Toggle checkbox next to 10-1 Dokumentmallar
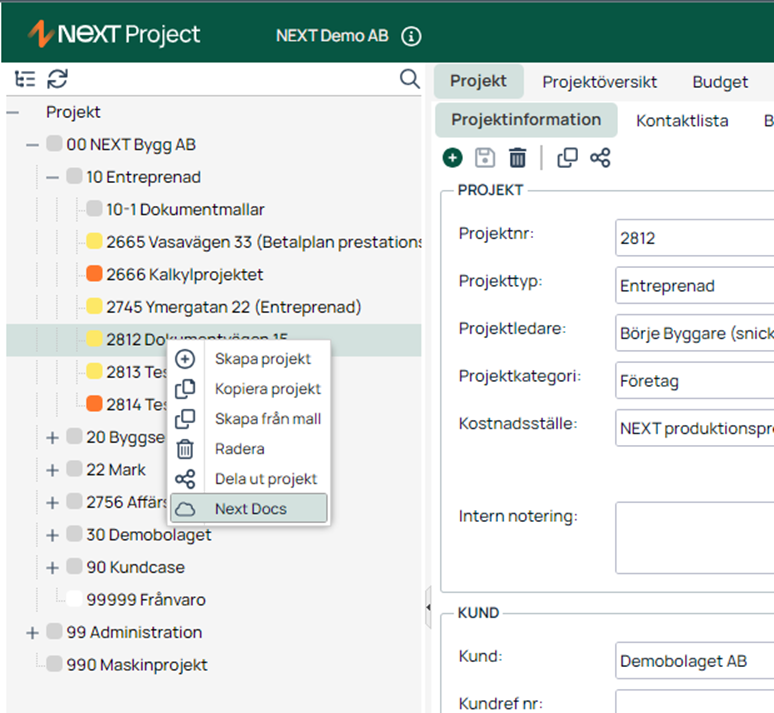Image resolution: width=774 pixels, height=713 pixels. (x=94, y=208)
